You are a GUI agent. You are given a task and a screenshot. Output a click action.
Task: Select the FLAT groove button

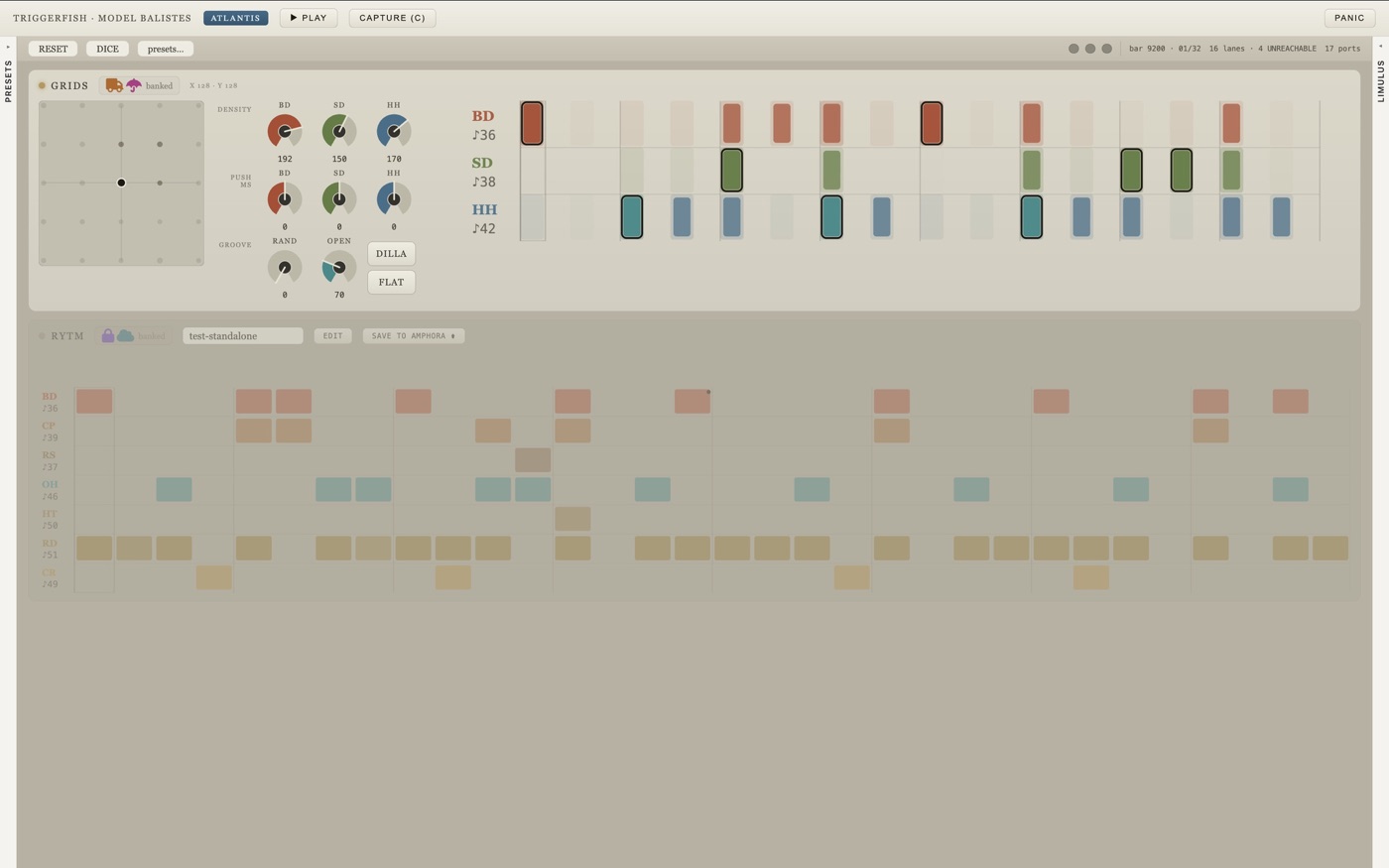(x=391, y=282)
